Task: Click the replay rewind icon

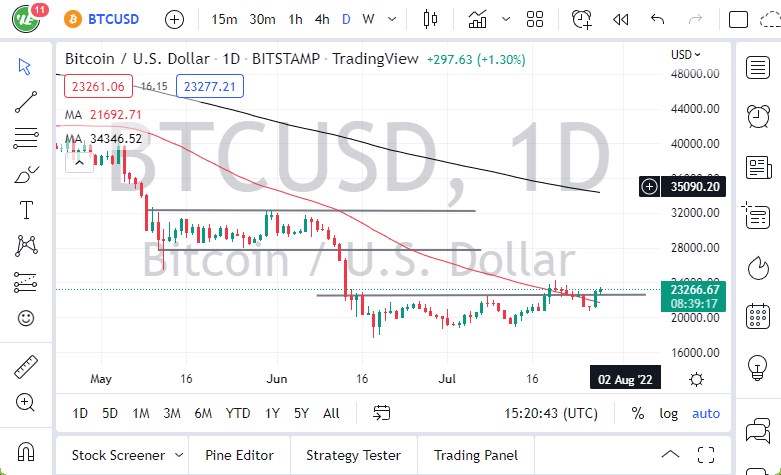Action: [621, 19]
